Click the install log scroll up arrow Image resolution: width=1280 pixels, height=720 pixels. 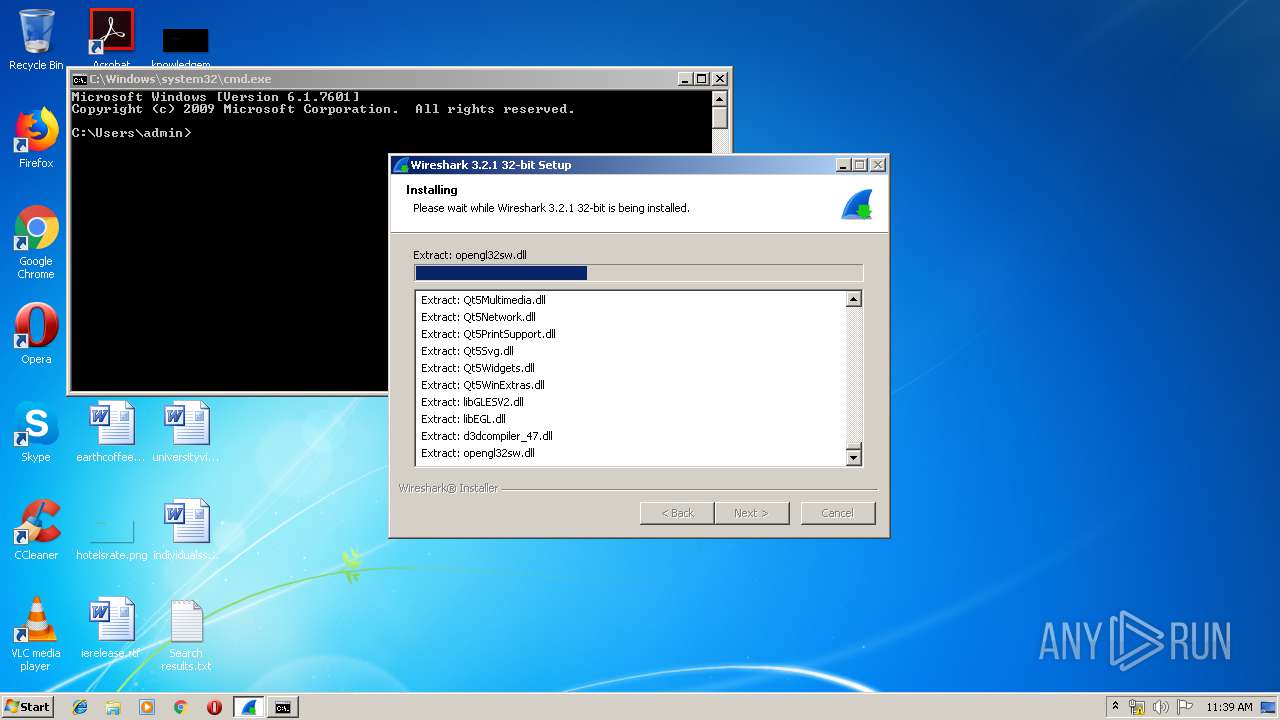tap(853, 299)
